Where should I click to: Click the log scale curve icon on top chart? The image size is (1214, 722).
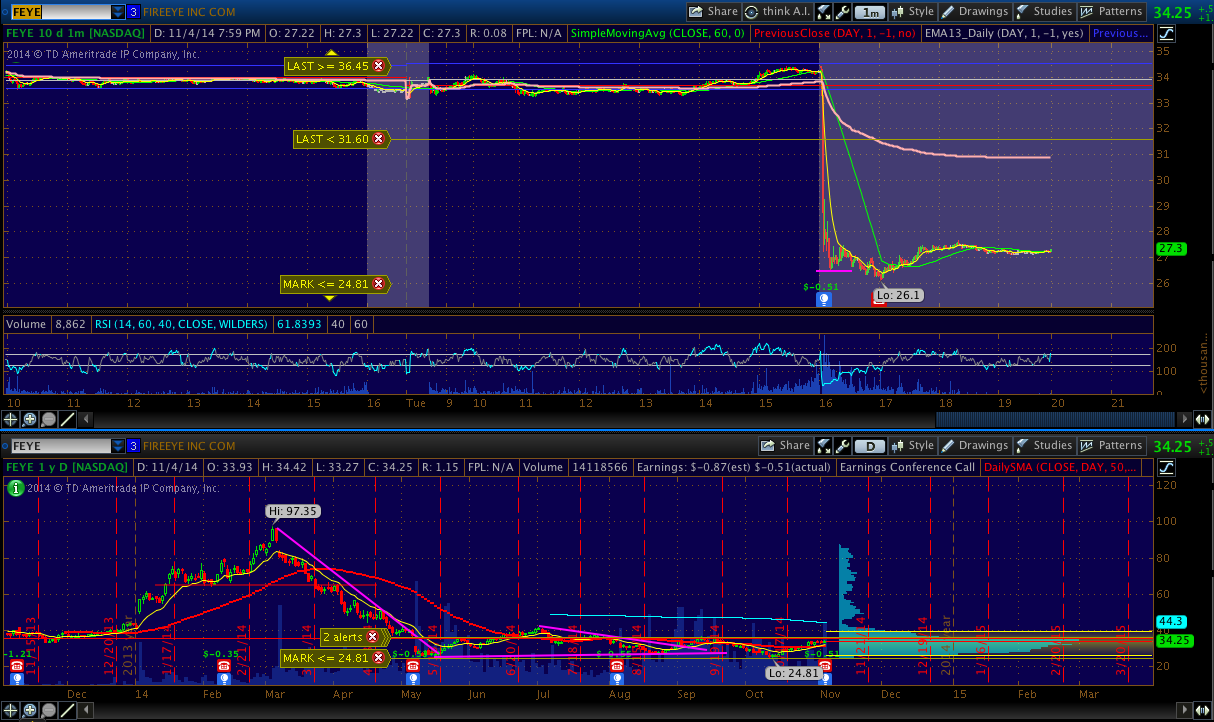pos(1167,33)
